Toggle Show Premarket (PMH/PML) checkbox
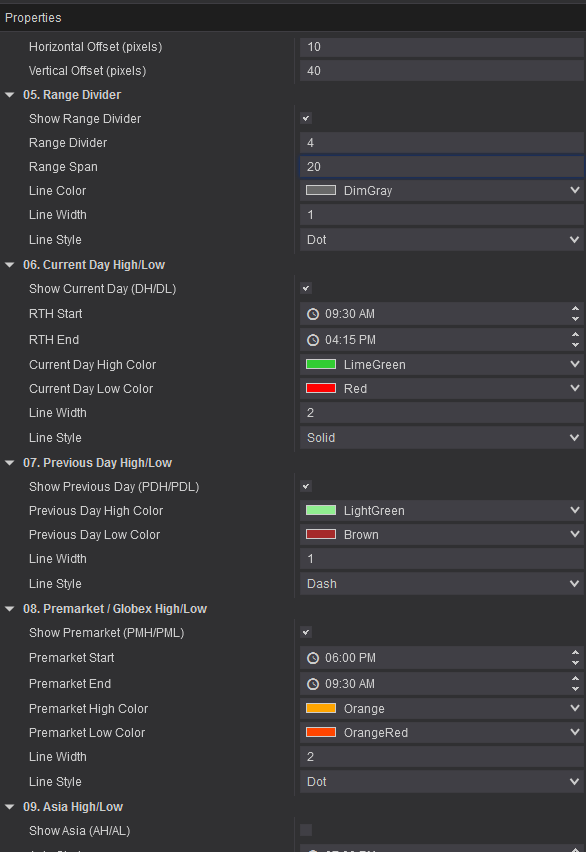Image resolution: width=586 pixels, height=852 pixels. (306, 632)
